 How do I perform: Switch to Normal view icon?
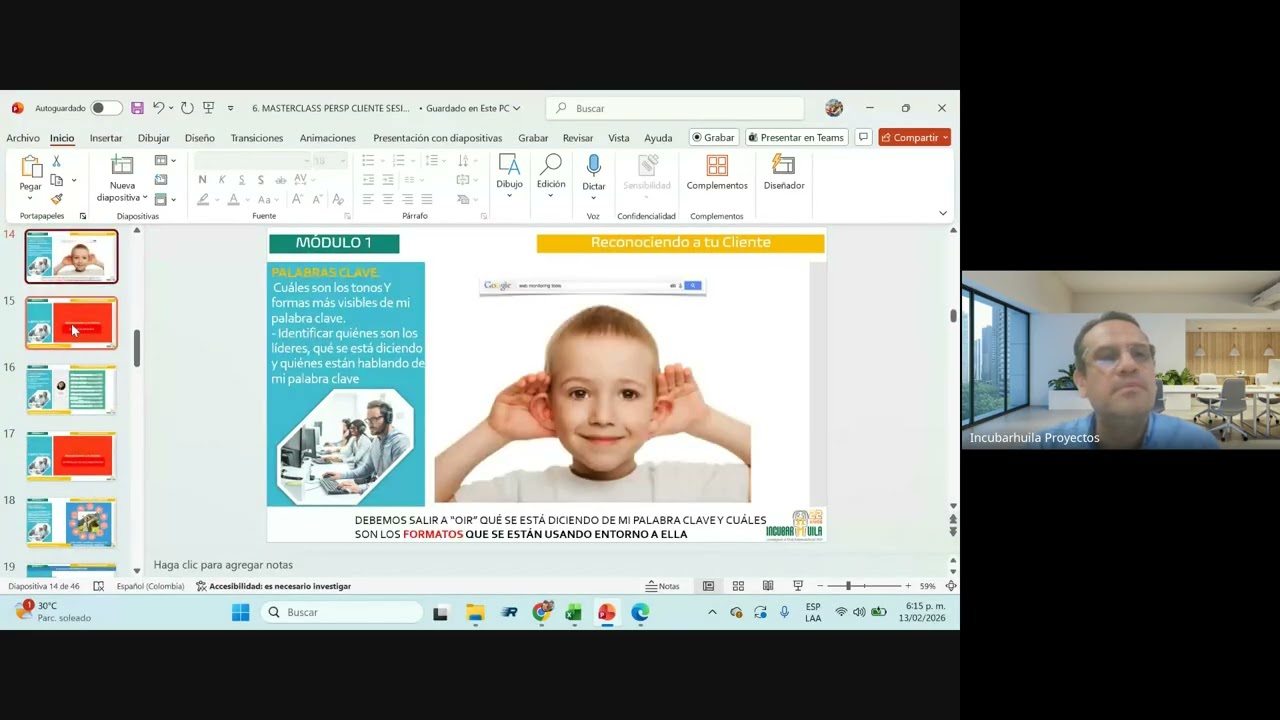[708, 586]
